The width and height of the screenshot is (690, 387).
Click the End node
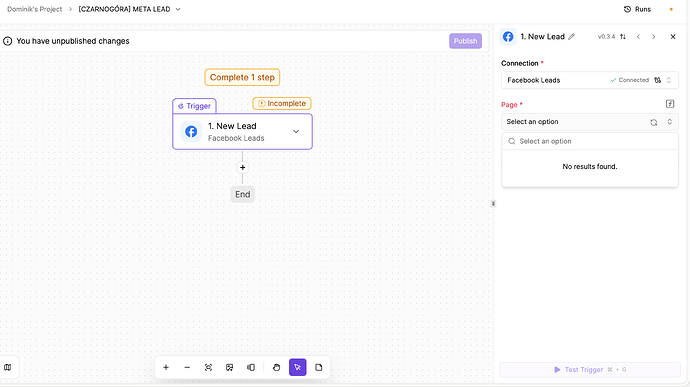242,194
